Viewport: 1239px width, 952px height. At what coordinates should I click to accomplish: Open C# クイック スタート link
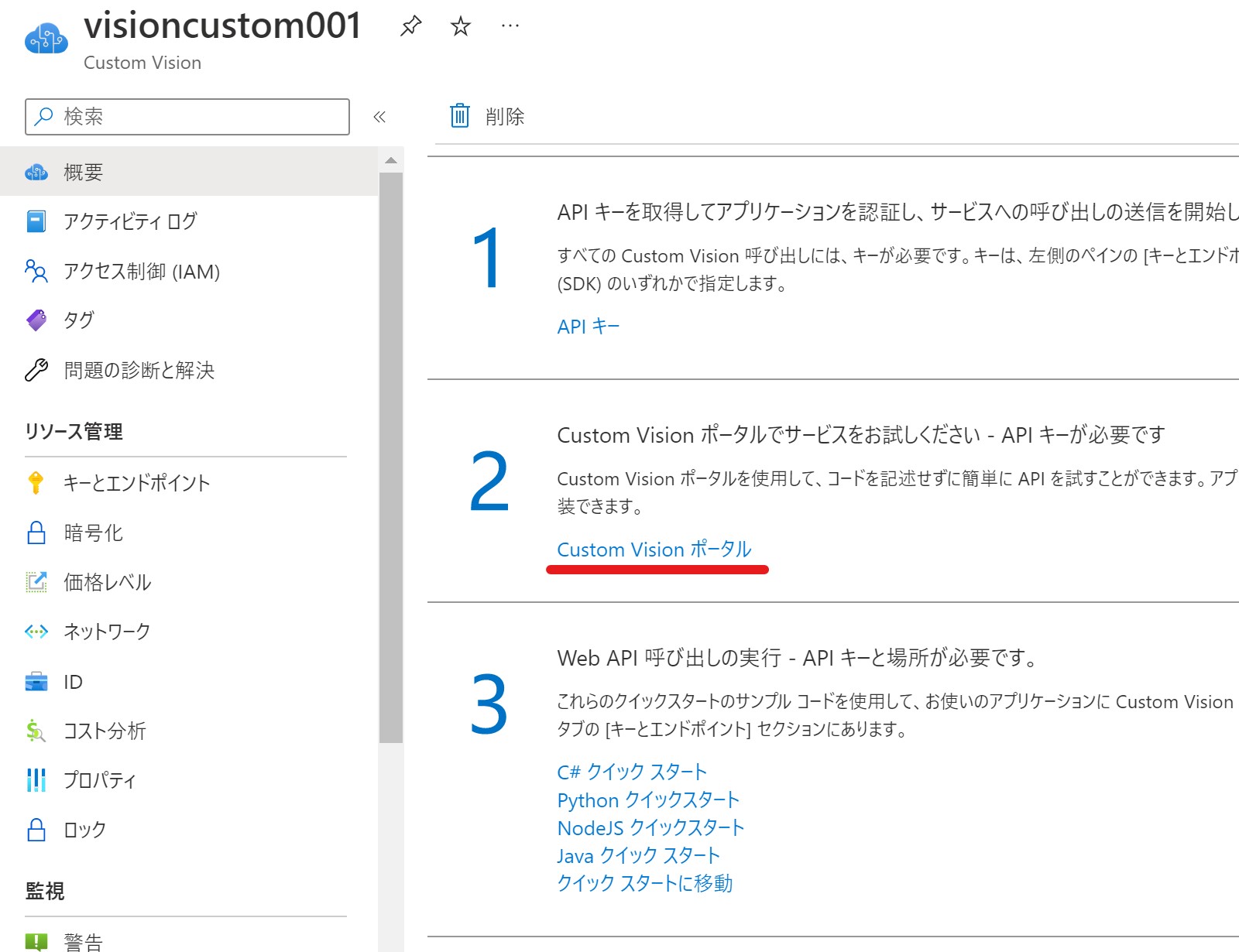pyautogui.click(x=632, y=772)
